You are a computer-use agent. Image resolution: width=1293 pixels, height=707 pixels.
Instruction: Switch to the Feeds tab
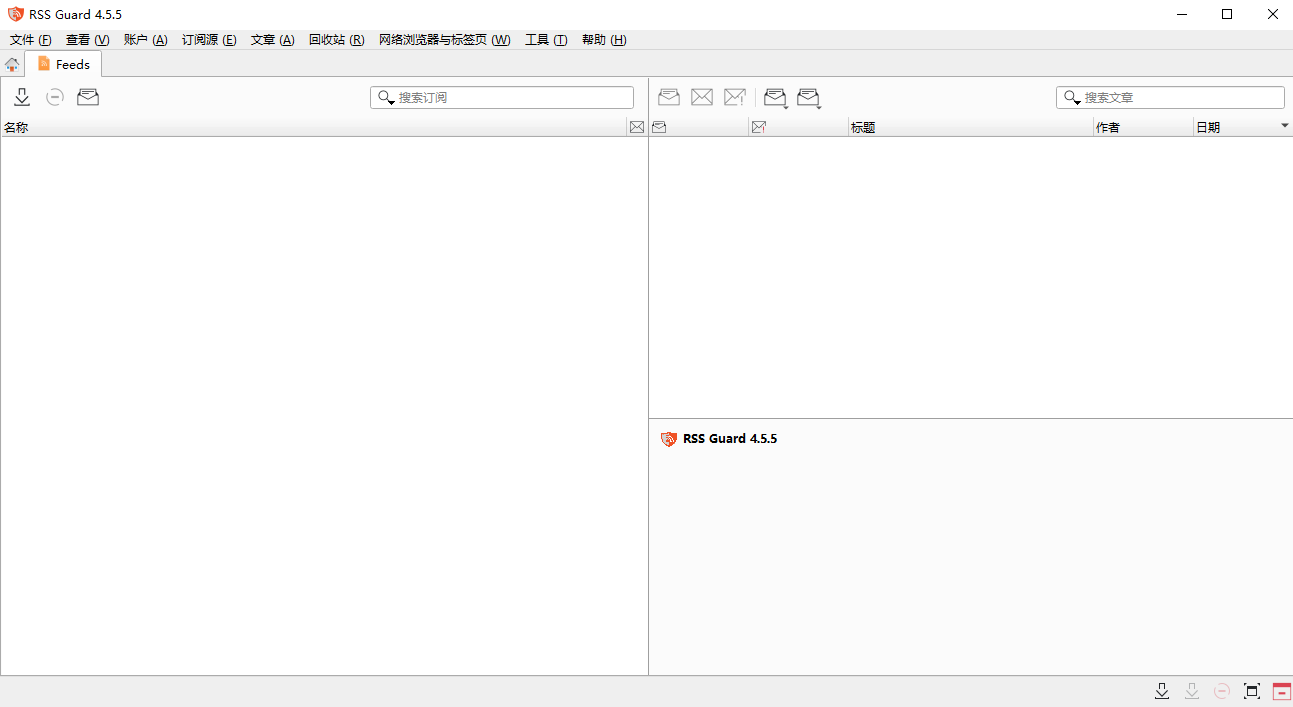pyautogui.click(x=64, y=64)
